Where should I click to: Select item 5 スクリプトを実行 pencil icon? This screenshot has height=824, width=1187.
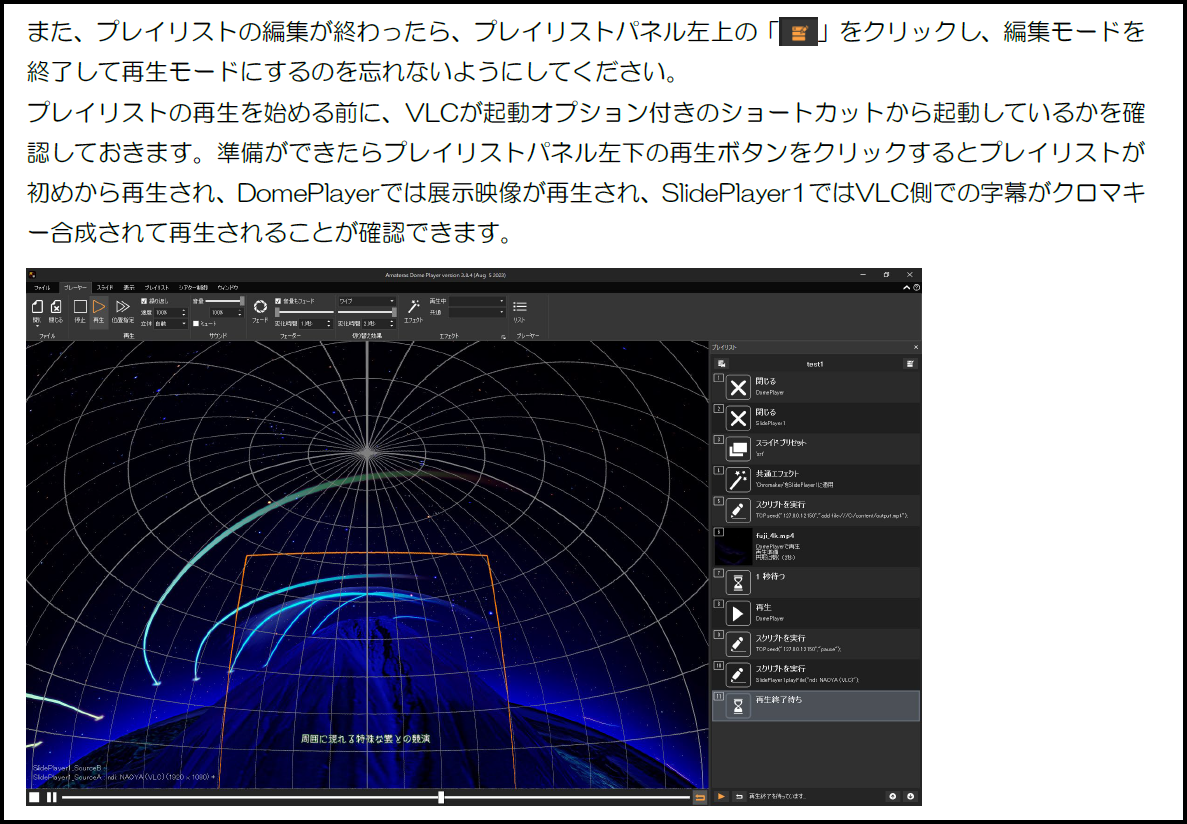[738, 510]
